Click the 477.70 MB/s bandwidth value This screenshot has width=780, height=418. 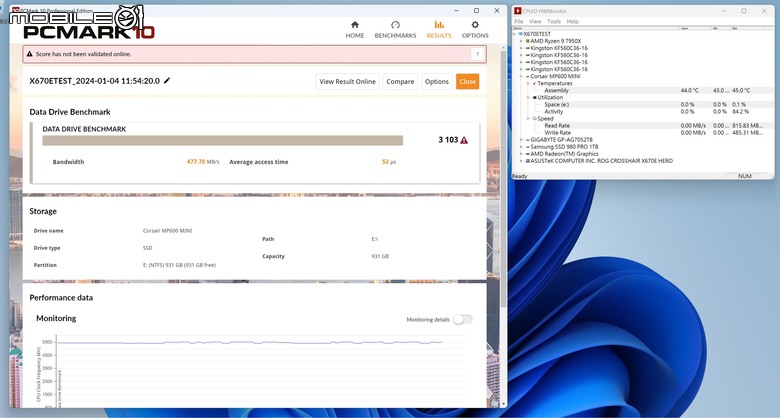point(203,162)
